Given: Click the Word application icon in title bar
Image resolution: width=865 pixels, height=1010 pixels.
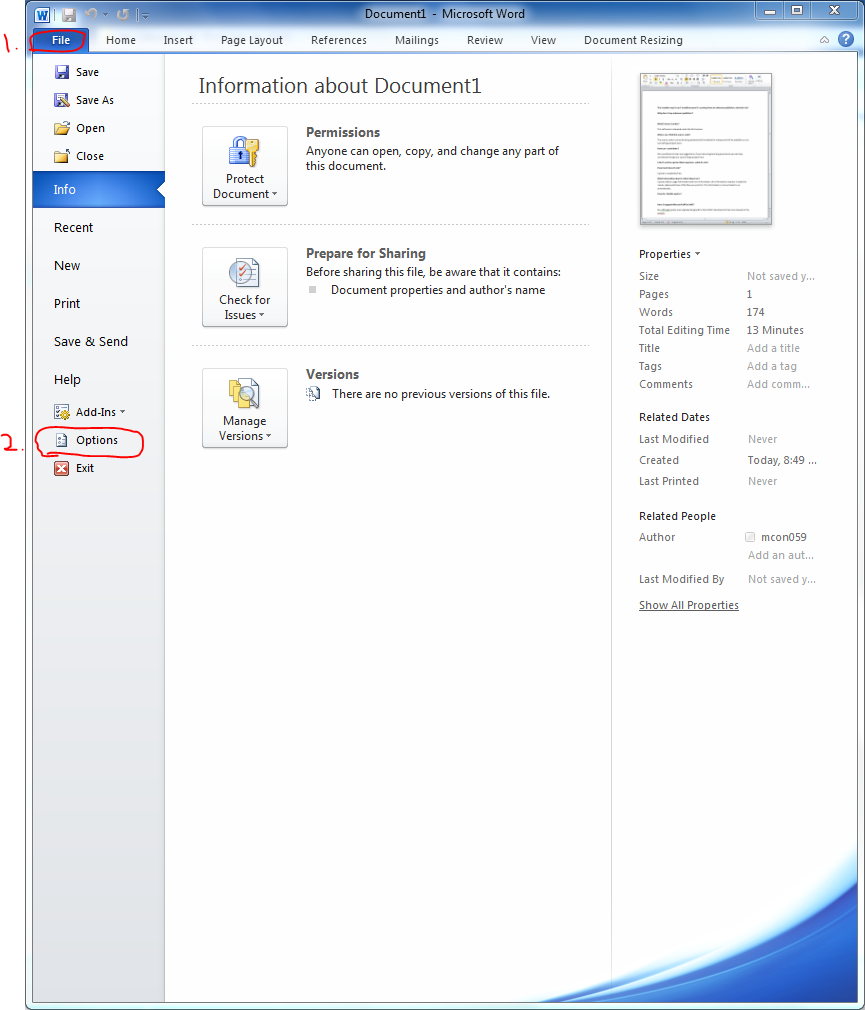Looking at the screenshot, I should (x=42, y=14).
